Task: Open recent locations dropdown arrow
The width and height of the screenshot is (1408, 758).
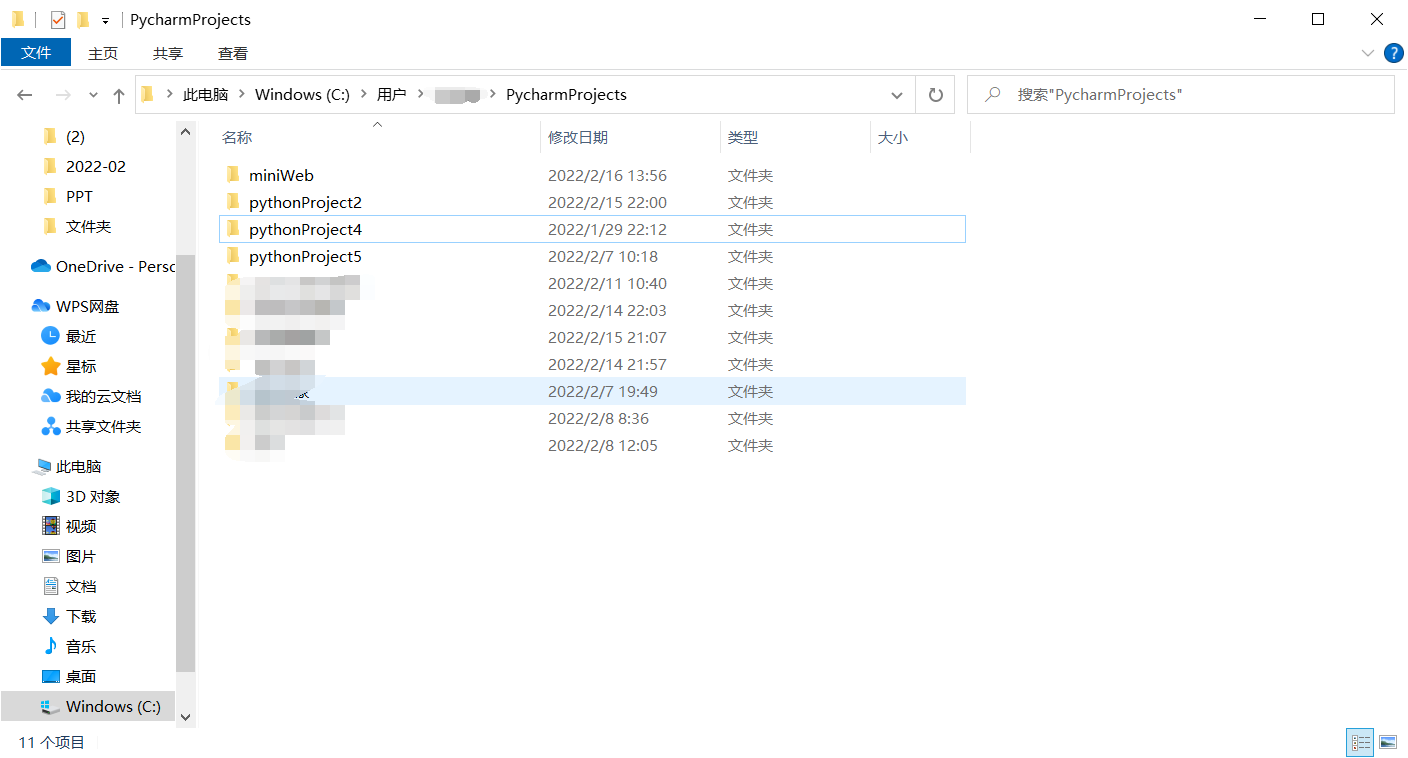Action: (x=94, y=95)
